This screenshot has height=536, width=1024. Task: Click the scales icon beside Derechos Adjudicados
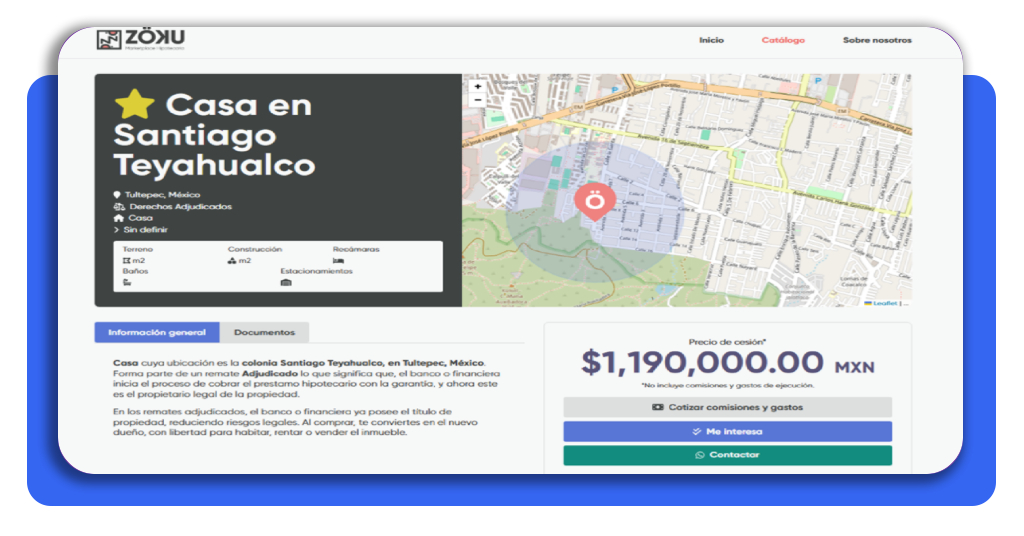pyautogui.click(x=119, y=206)
